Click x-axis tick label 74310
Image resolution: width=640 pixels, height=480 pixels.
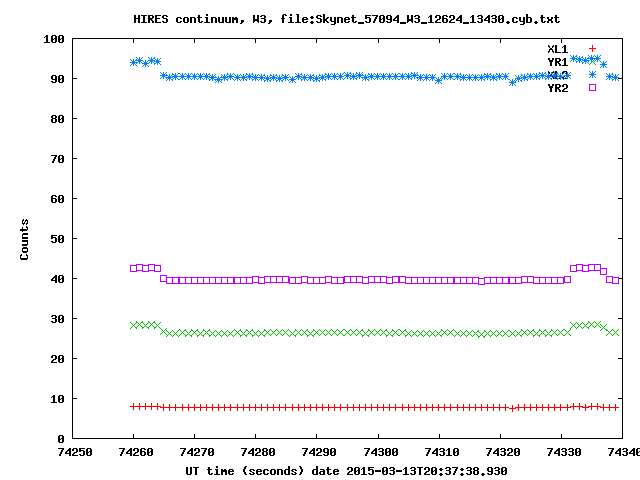click(442, 452)
